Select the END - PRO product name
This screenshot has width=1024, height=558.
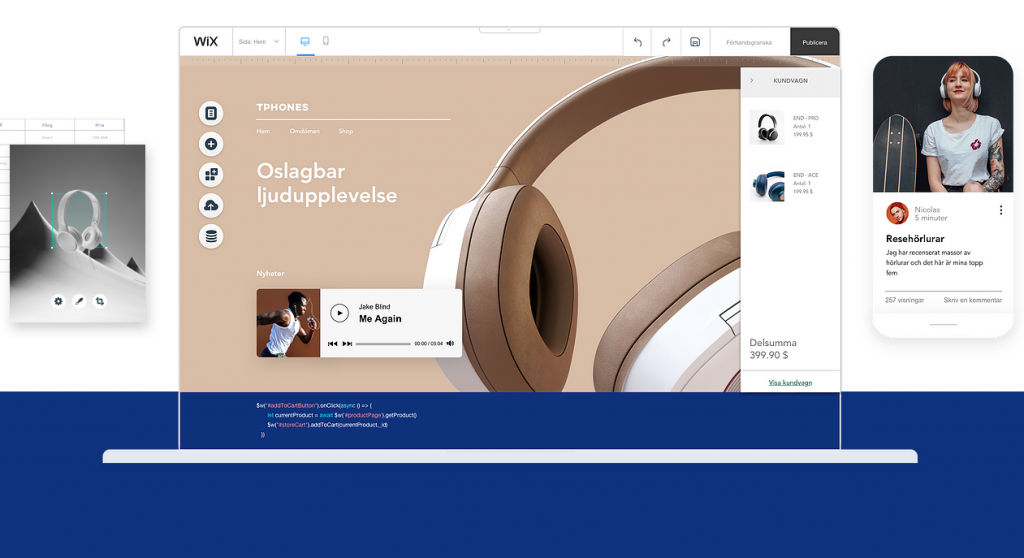805,118
